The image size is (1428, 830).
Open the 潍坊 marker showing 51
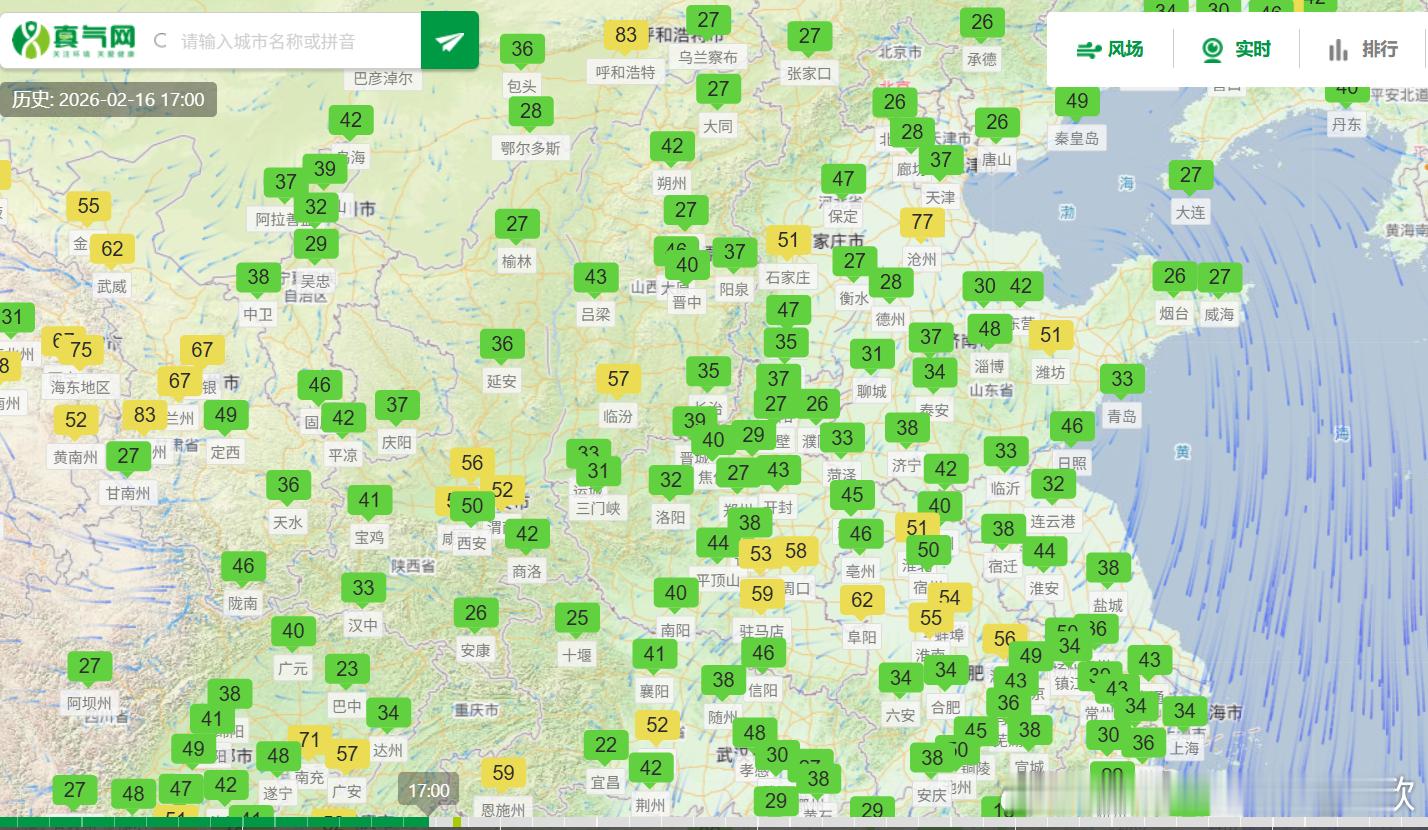coord(1050,338)
